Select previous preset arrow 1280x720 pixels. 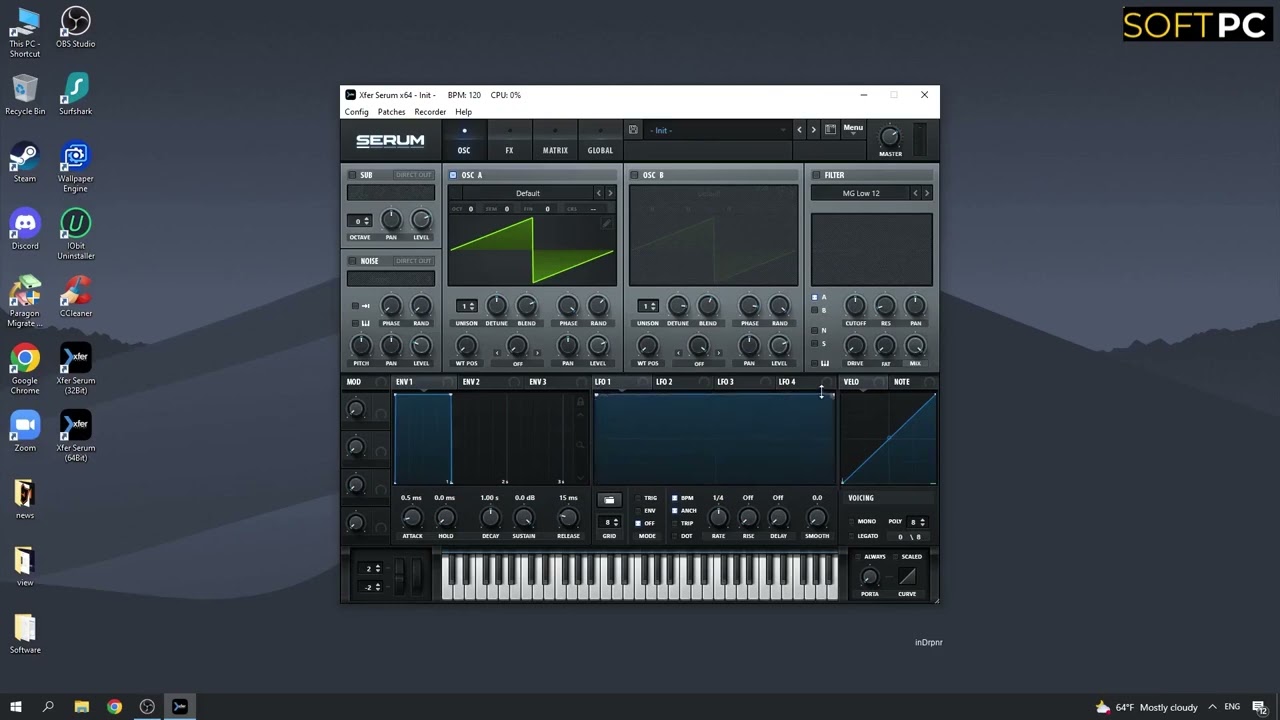coord(799,130)
